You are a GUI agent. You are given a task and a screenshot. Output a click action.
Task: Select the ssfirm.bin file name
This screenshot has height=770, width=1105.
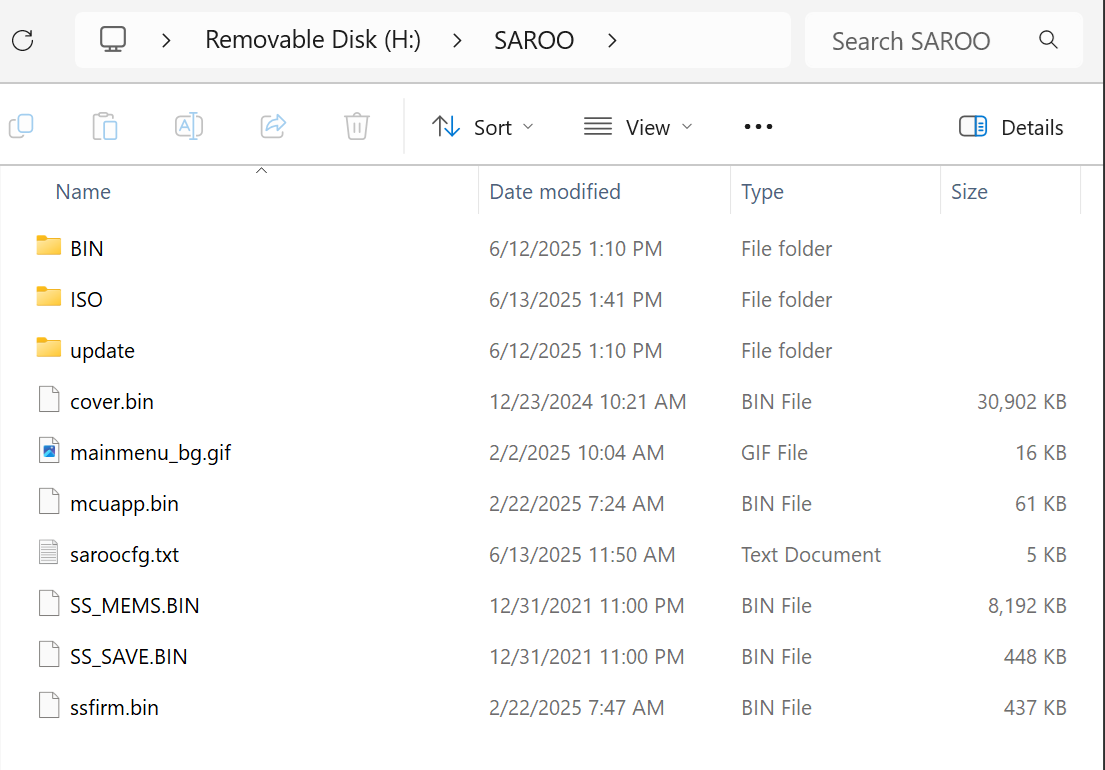[114, 707]
